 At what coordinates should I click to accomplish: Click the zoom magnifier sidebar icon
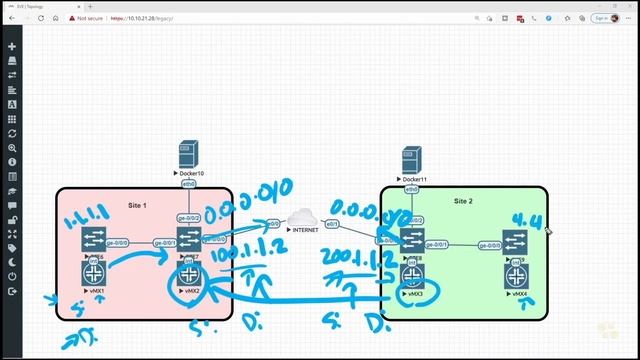pyautogui.click(x=12, y=148)
